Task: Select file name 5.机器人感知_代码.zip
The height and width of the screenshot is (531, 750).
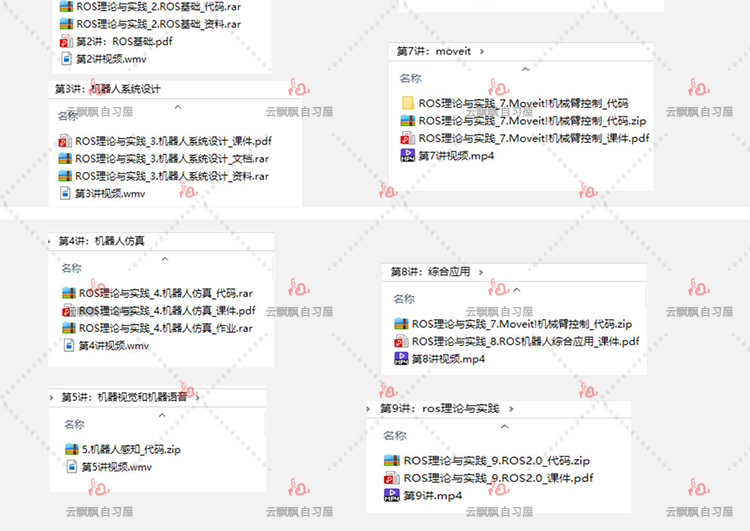Action: click(131, 450)
